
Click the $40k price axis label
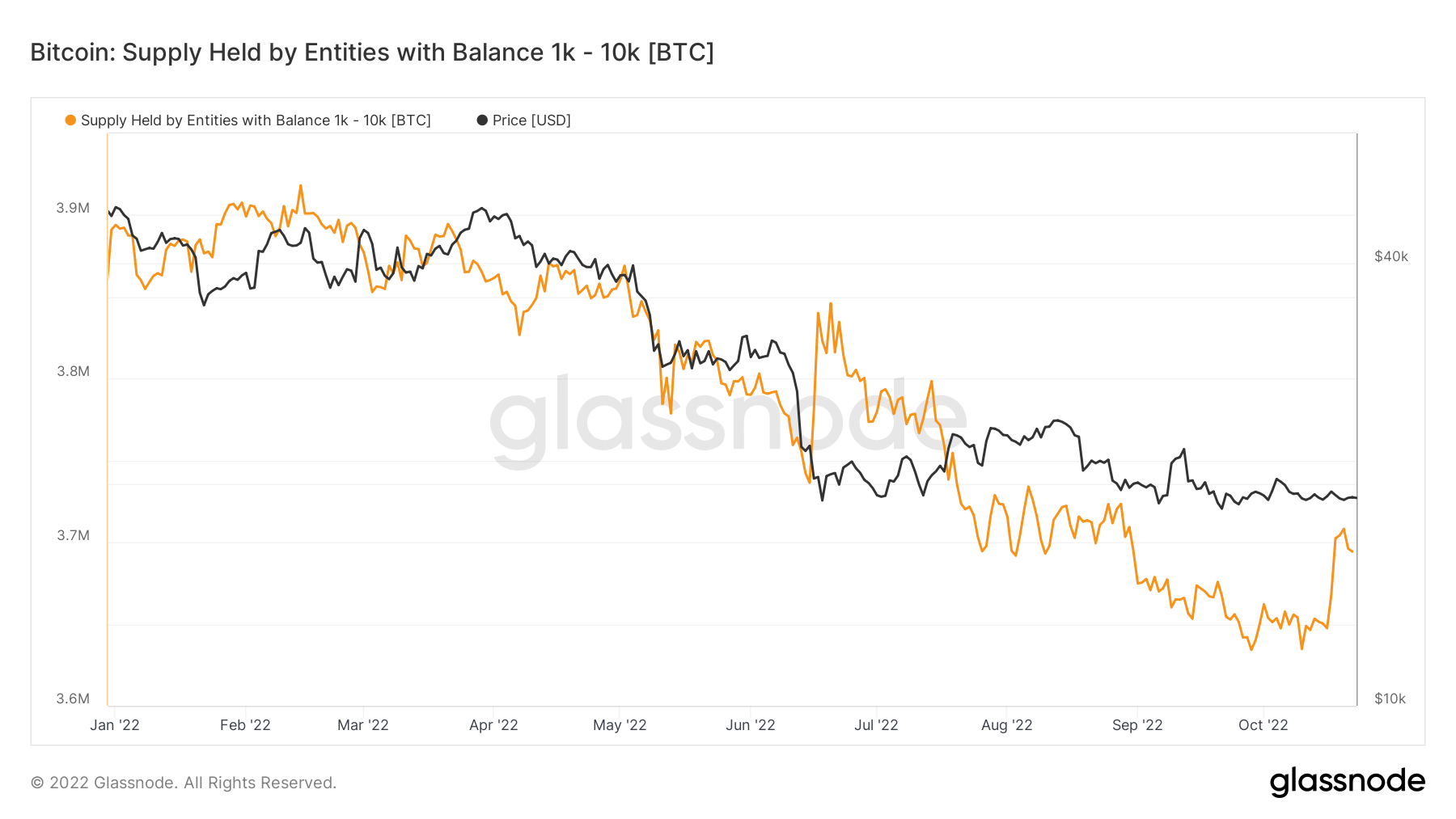click(x=1391, y=257)
